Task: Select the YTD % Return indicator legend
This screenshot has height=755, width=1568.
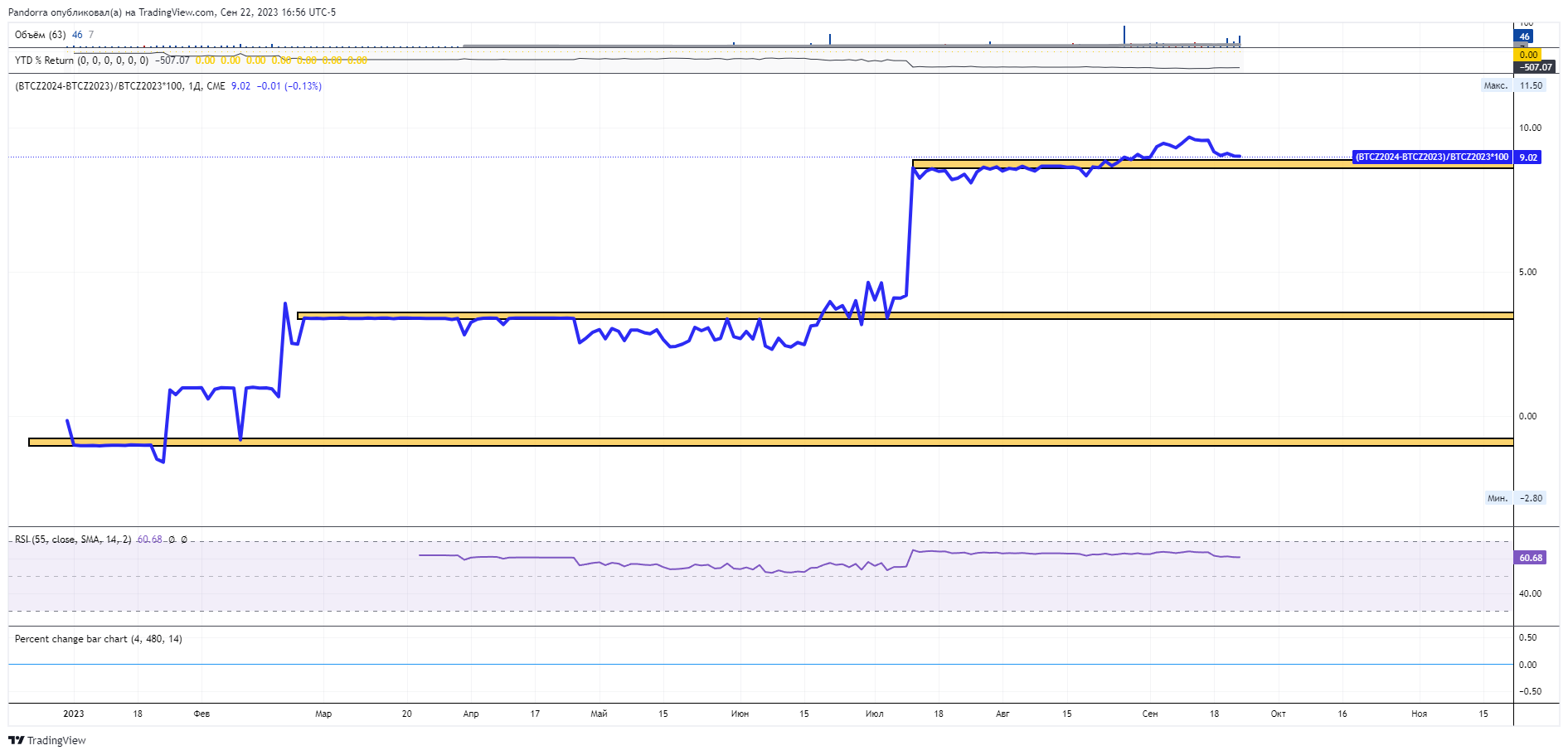Action: pos(82,60)
